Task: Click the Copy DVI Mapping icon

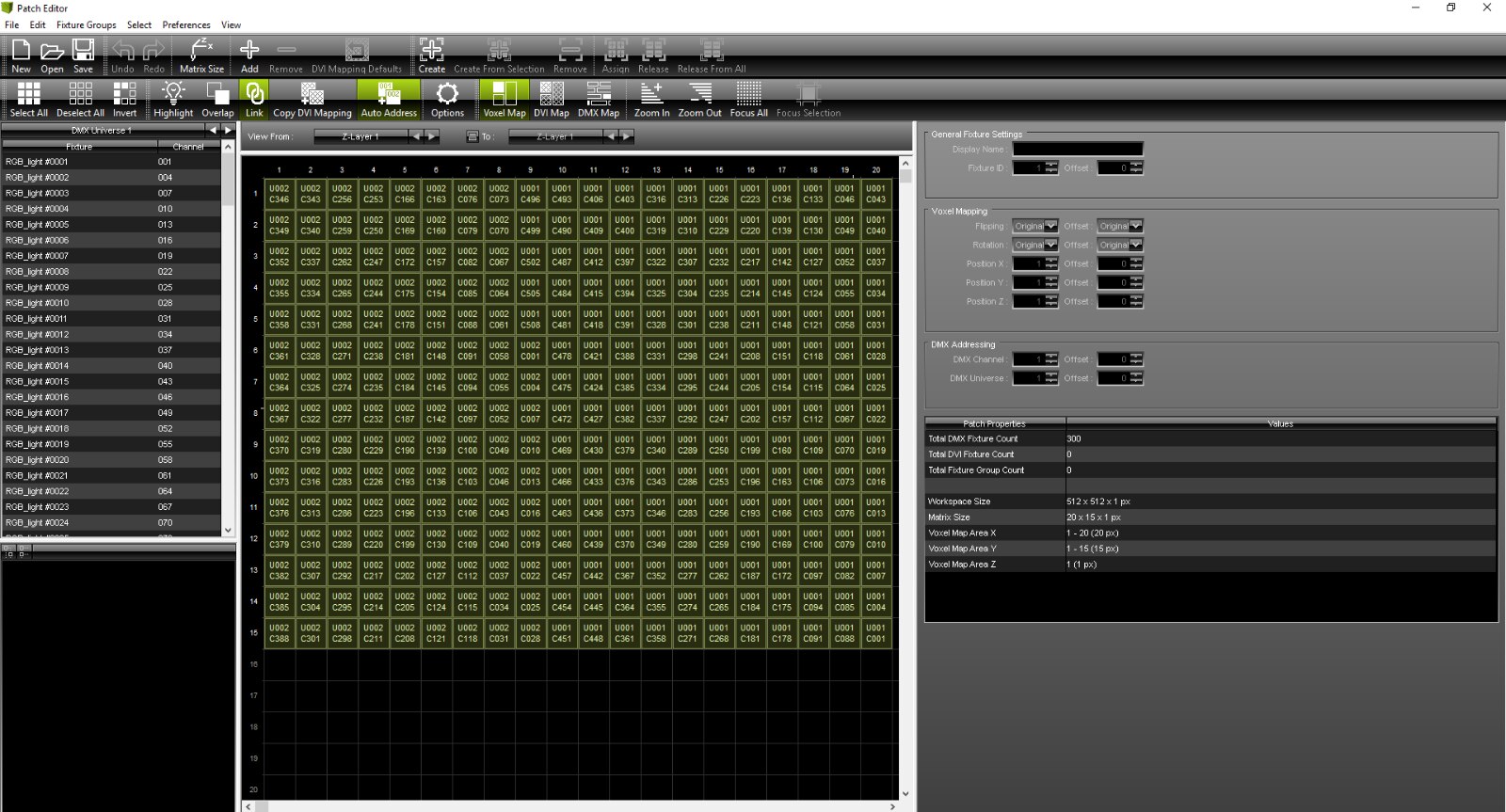Action: 312,99
